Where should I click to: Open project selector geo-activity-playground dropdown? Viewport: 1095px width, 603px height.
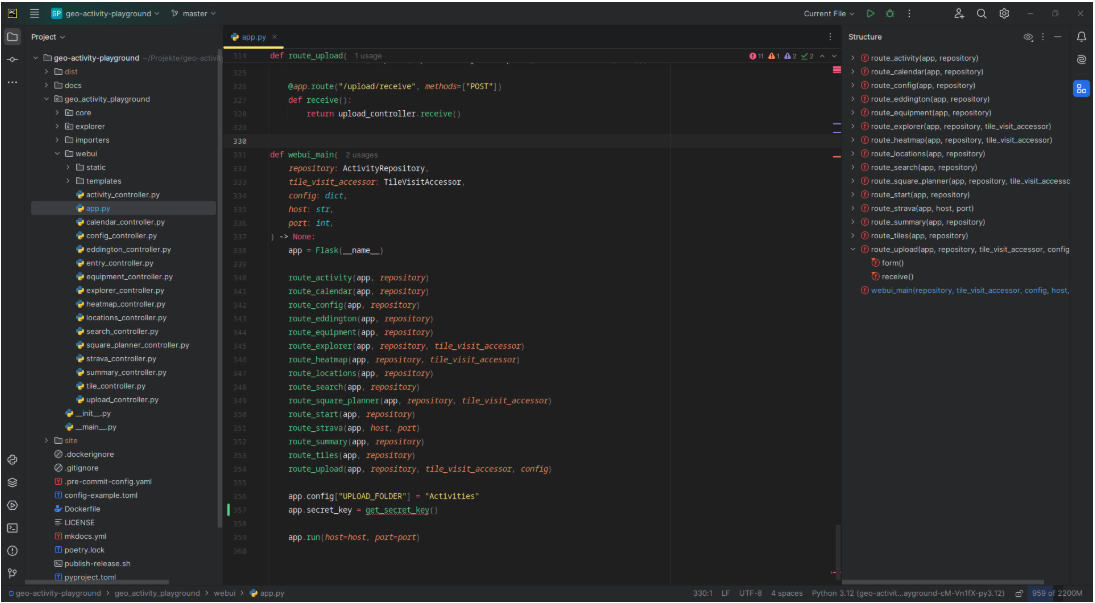(105, 13)
